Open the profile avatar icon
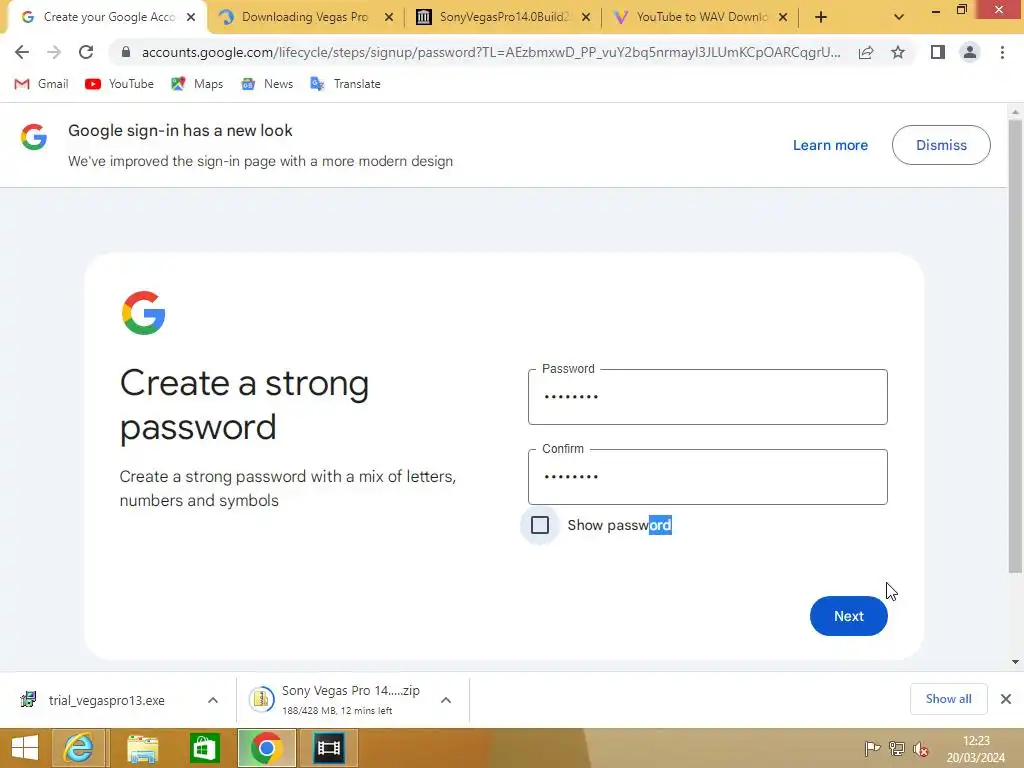Screen dimensions: 1024x768 970,52
